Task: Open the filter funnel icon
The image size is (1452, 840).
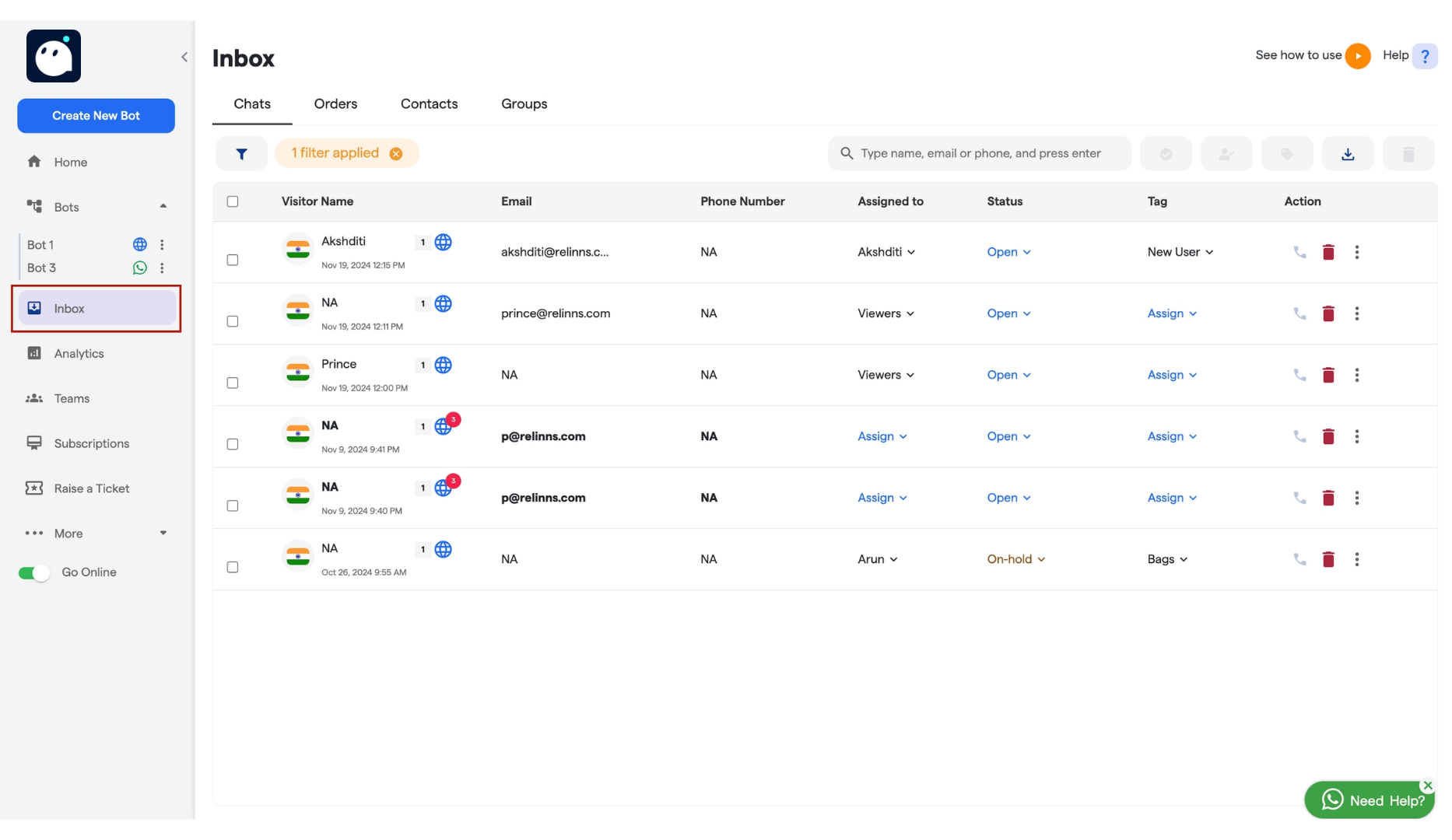Action: [241, 154]
